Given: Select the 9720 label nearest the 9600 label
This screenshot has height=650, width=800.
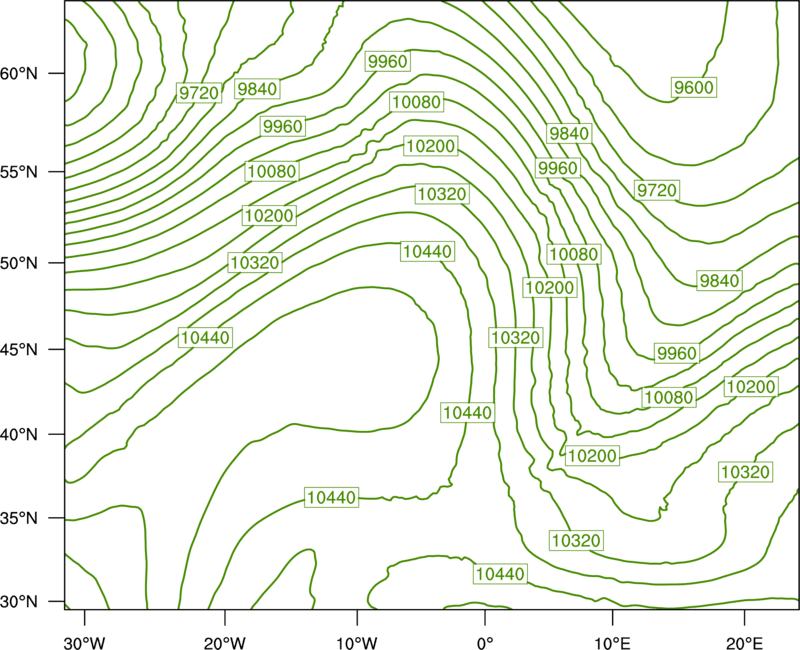Looking at the screenshot, I should 658,190.
